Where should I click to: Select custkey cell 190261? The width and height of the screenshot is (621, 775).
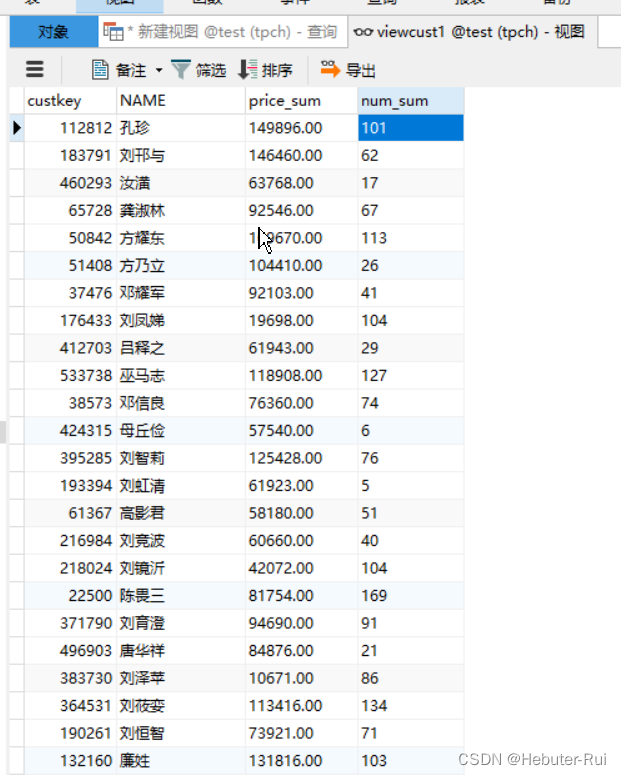pos(70,733)
